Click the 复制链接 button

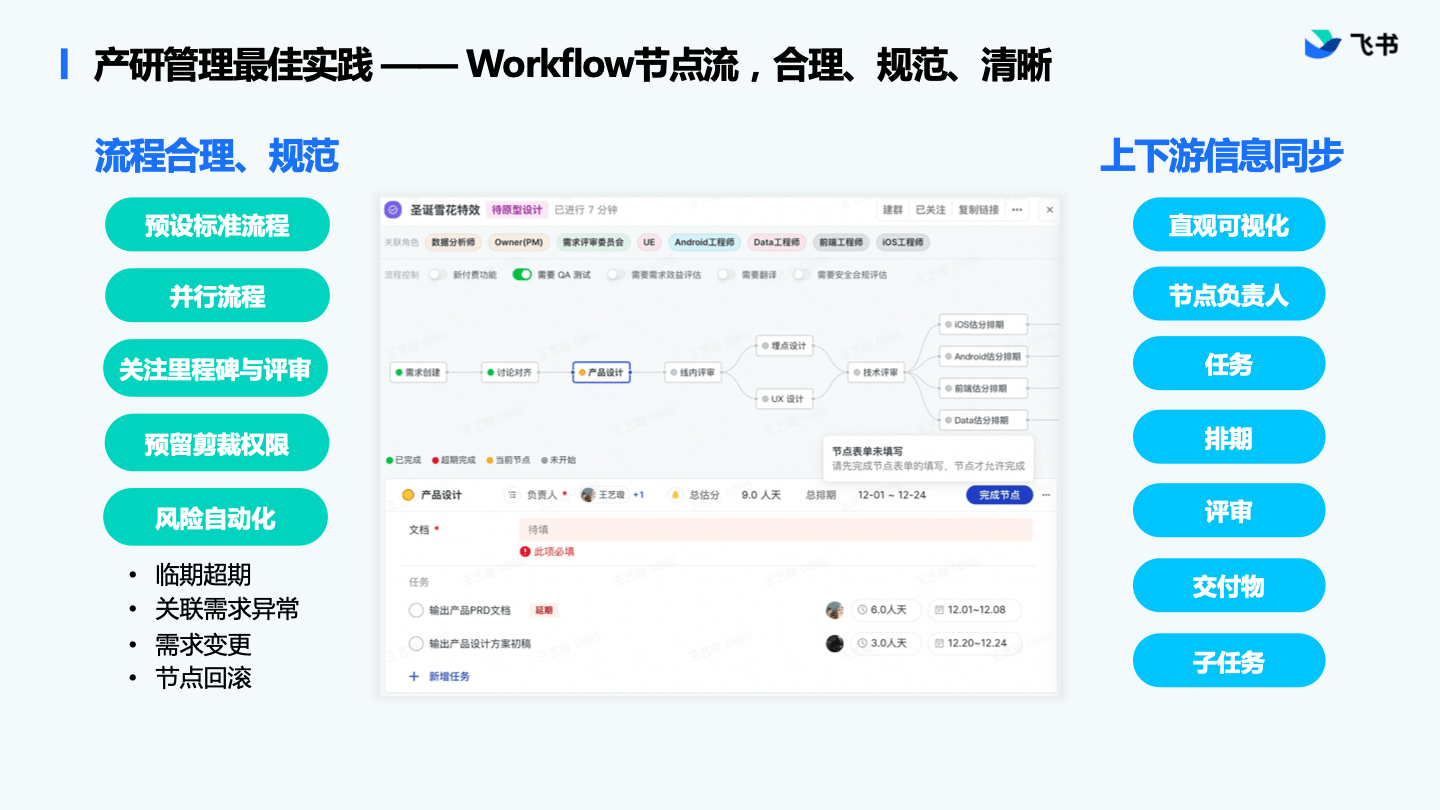click(x=978, y=210)
